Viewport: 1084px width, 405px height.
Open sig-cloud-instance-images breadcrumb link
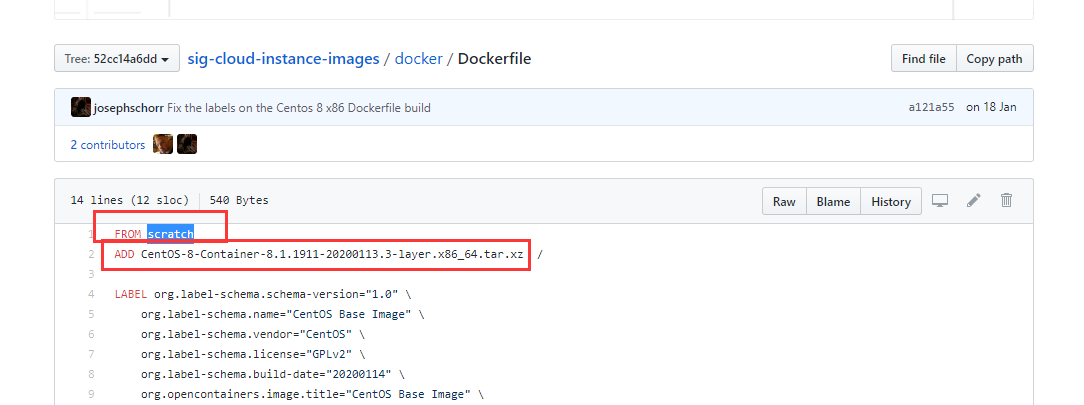pyautogui.click(x=283, y=59)
